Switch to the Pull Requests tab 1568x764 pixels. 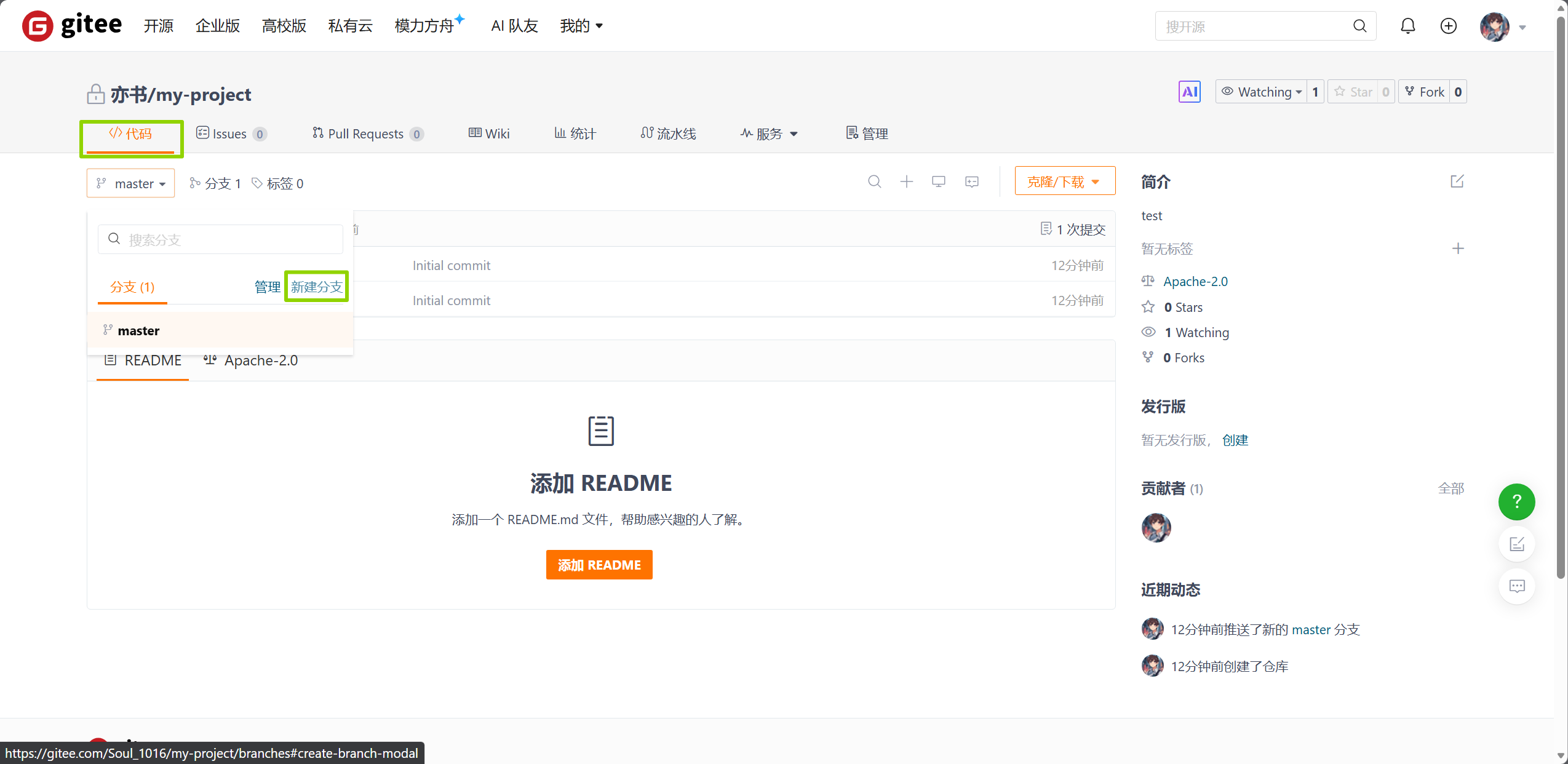tap(366, 133)
